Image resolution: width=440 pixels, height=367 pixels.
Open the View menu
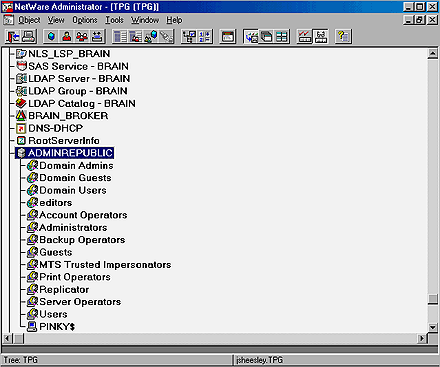[x=56, y=20]
